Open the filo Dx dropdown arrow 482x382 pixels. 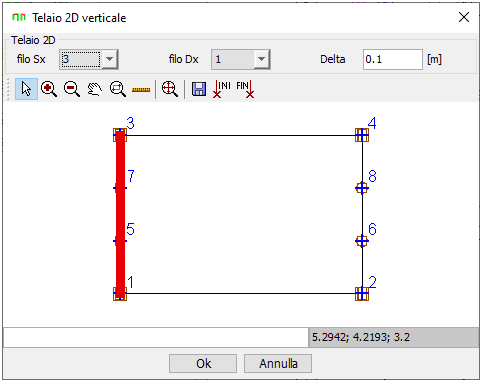click(262, 59)
